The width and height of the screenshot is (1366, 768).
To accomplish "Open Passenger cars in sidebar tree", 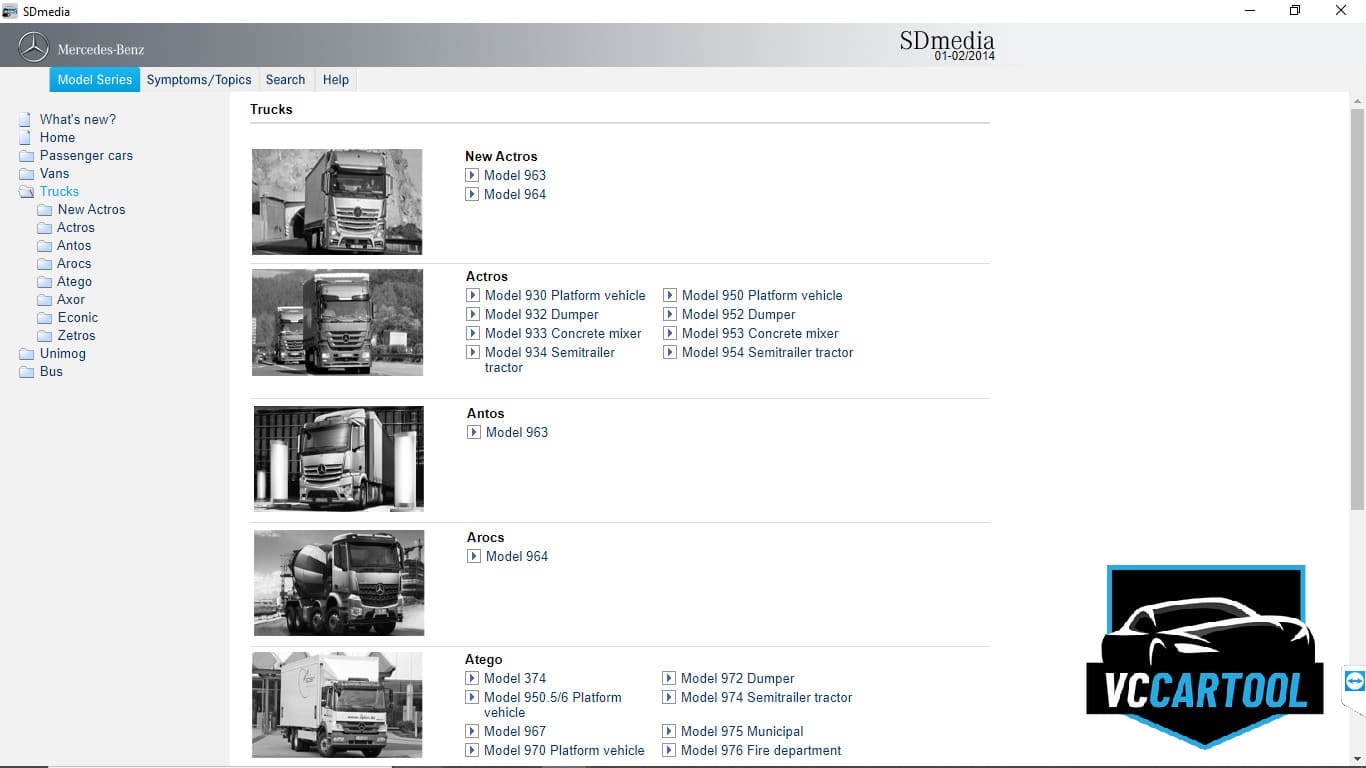I will (86, 155).
